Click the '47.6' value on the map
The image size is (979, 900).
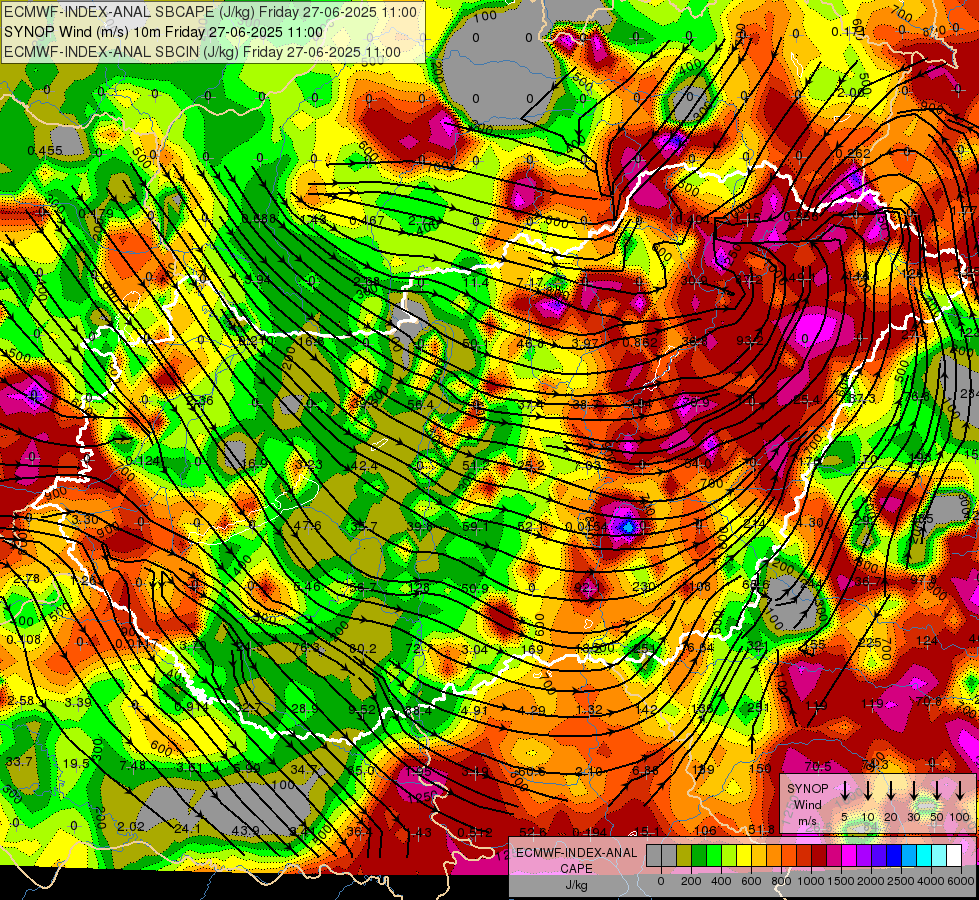coord(307,526)
